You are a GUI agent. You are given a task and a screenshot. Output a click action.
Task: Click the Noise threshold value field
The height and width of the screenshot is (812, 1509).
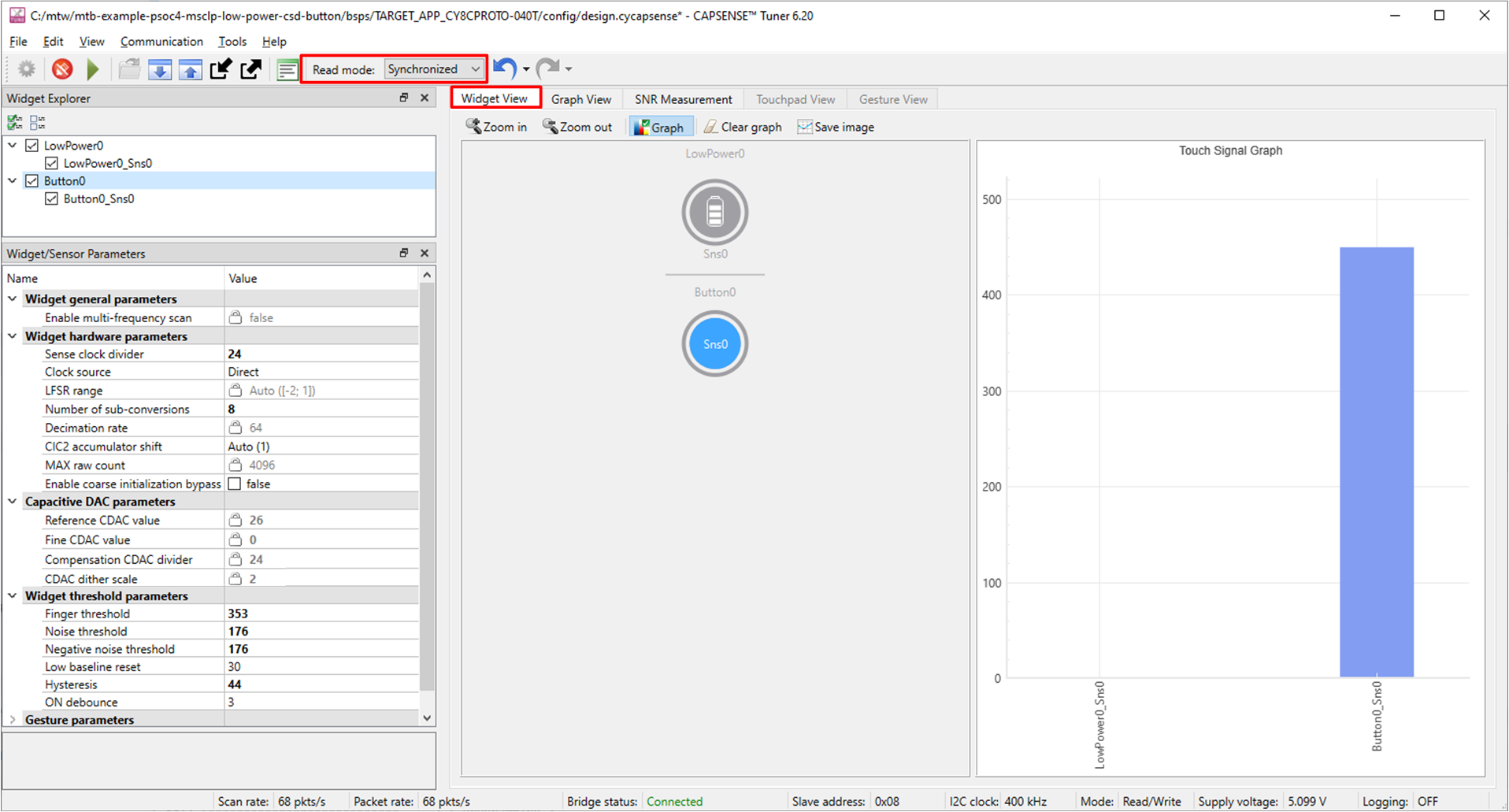click(321, 631)
